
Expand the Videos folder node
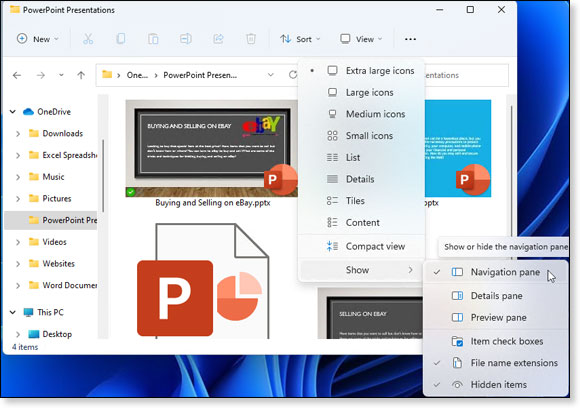[18, 242]
